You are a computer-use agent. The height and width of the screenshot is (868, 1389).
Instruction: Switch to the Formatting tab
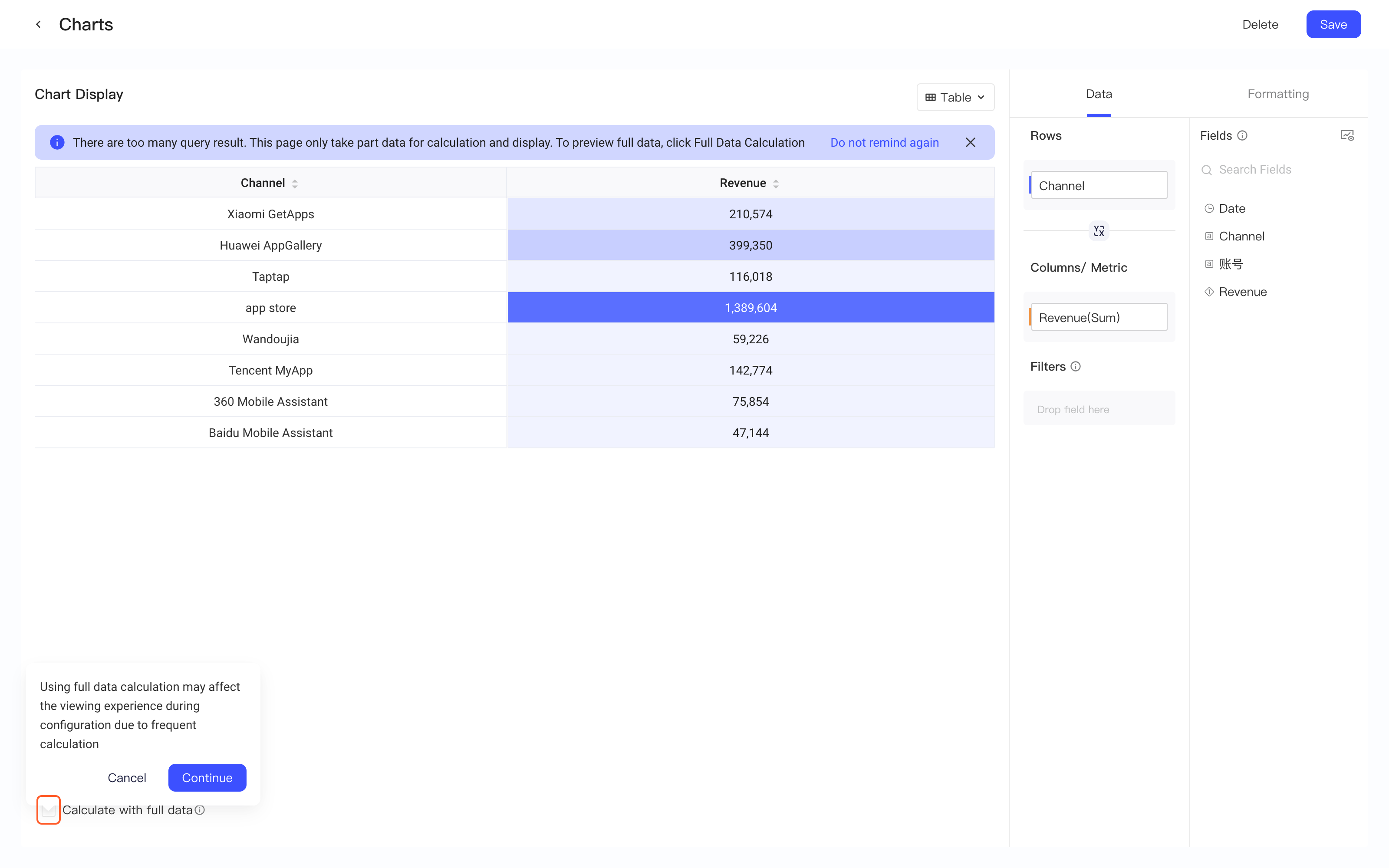tap(1277, 94)
